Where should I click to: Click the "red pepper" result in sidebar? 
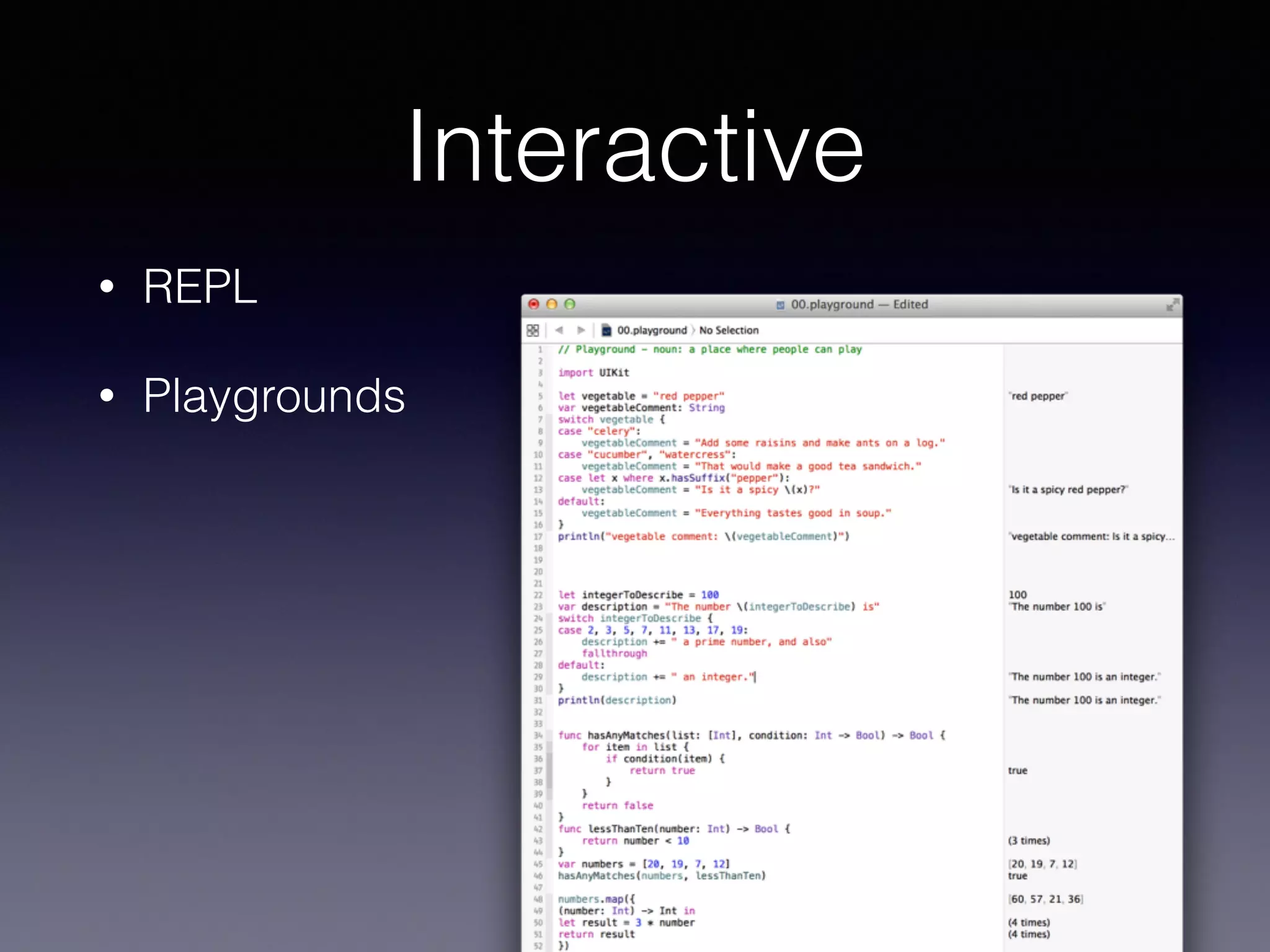(1038, 396)
